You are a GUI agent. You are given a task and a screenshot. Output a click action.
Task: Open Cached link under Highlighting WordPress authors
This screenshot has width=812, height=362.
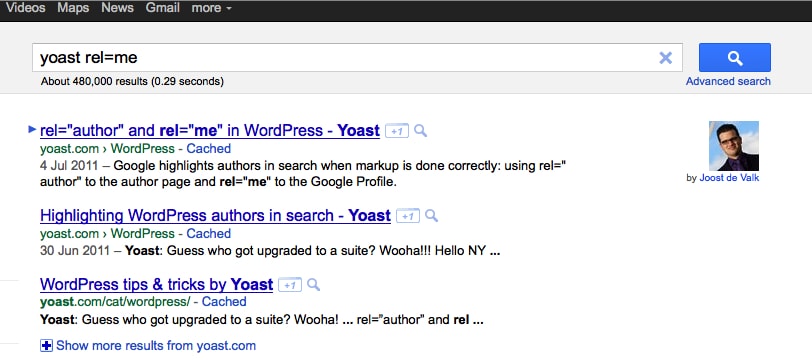pos(209,234)
